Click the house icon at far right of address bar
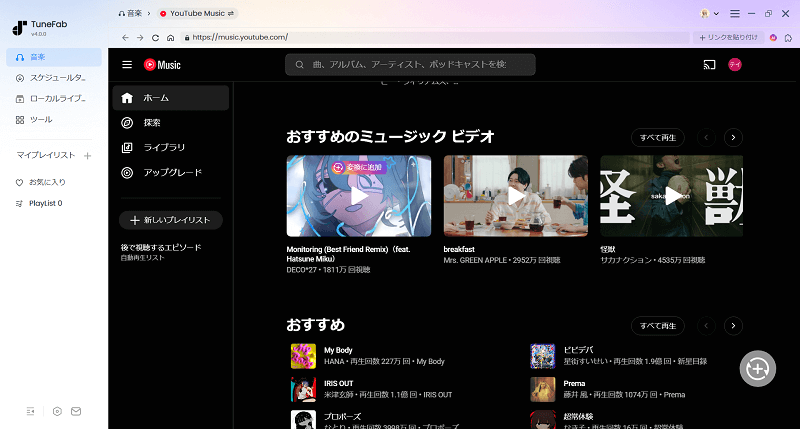800x429 pixels. (x=788, y=38)
